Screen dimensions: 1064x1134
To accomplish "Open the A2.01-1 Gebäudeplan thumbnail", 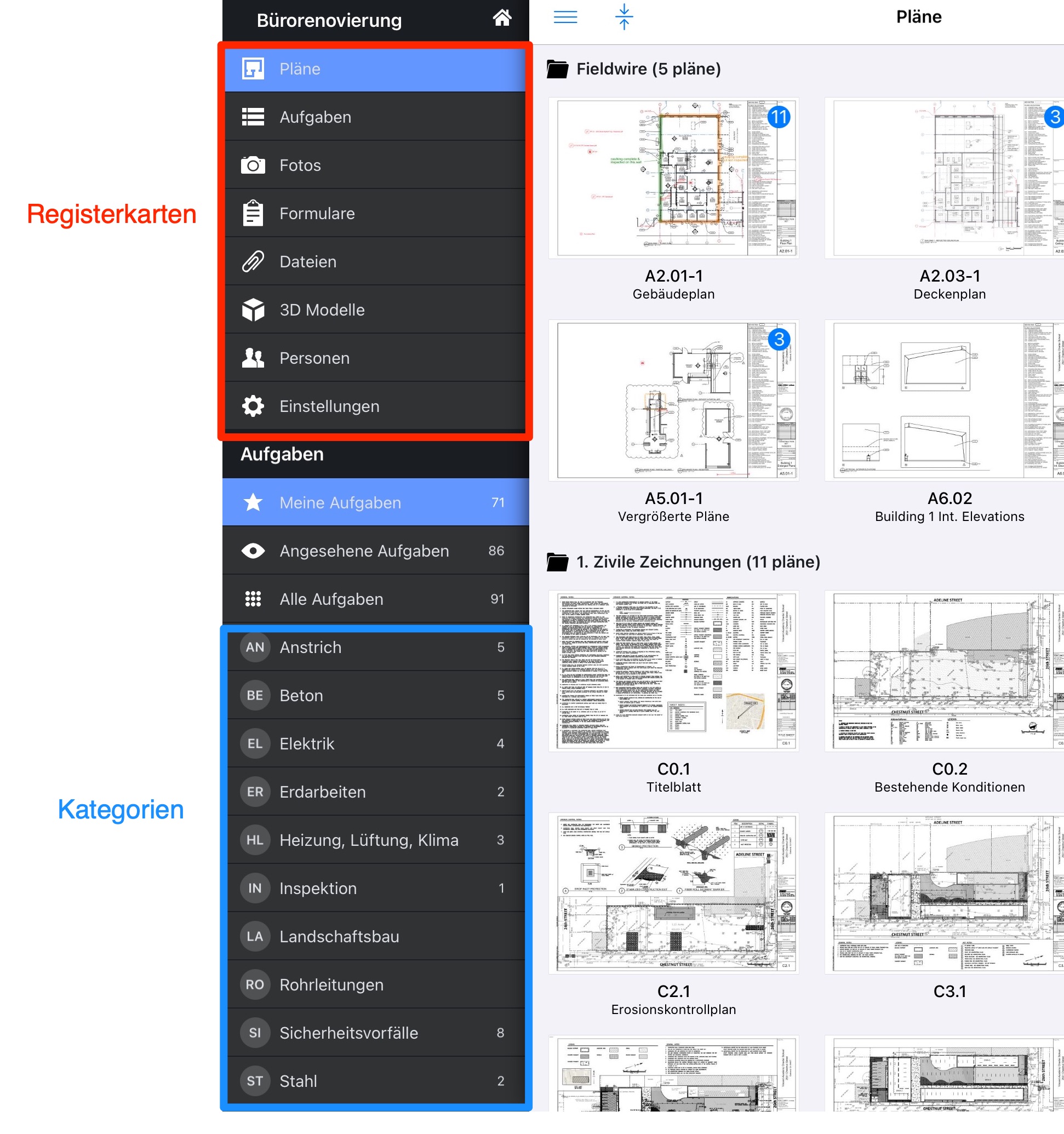I will tap(673, 177).
